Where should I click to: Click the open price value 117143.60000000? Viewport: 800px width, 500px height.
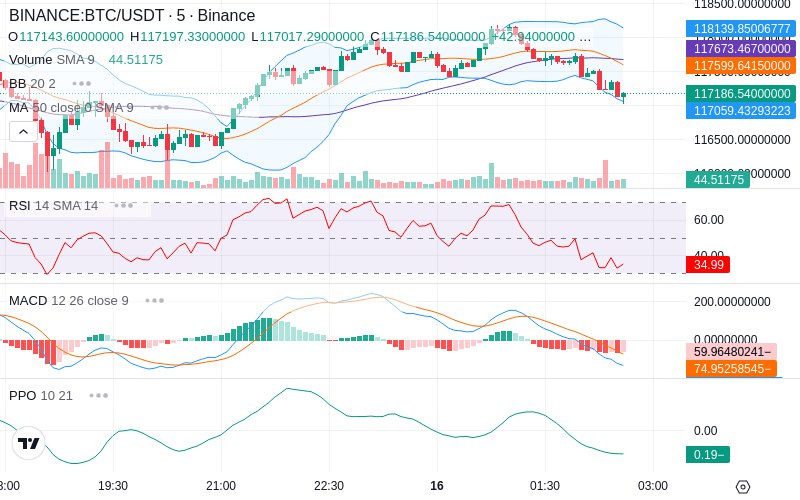[71, 37]
